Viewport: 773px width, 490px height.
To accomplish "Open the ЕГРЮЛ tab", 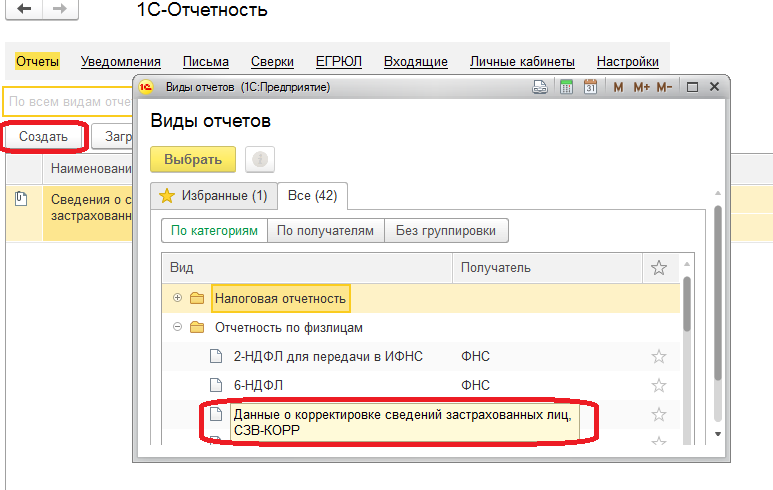I will (339, 62).
